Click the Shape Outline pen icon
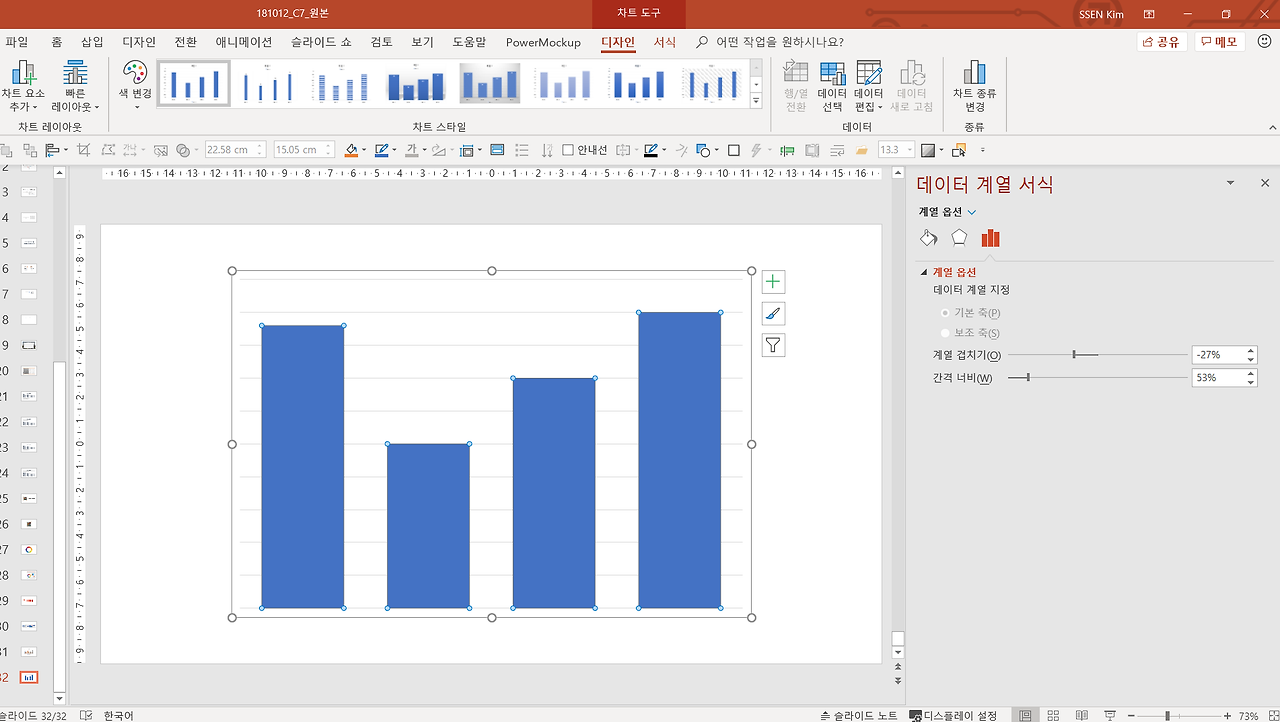This screenshot has width=1280, height=722. pyautogui.click(x=380, y=150)
